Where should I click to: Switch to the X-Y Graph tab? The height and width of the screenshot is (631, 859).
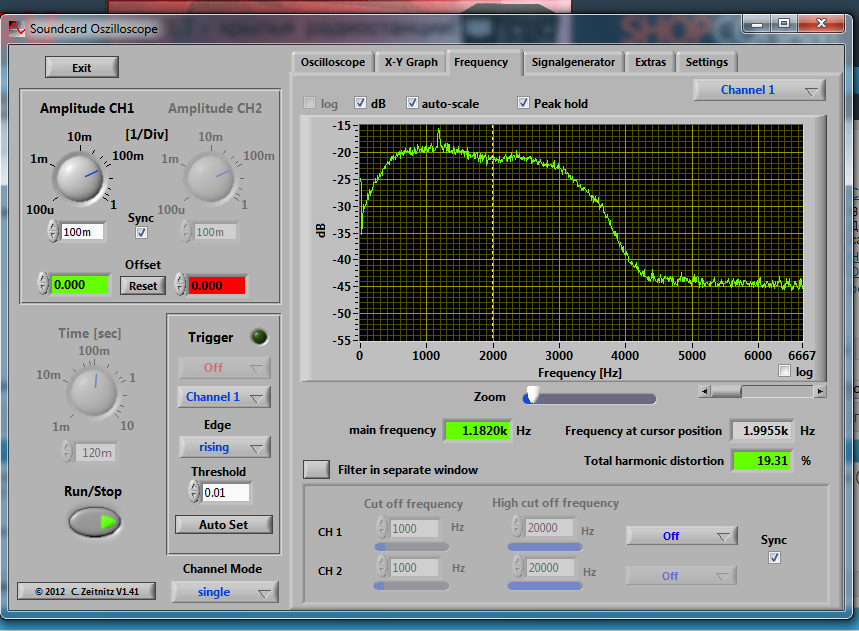point(411,62)
